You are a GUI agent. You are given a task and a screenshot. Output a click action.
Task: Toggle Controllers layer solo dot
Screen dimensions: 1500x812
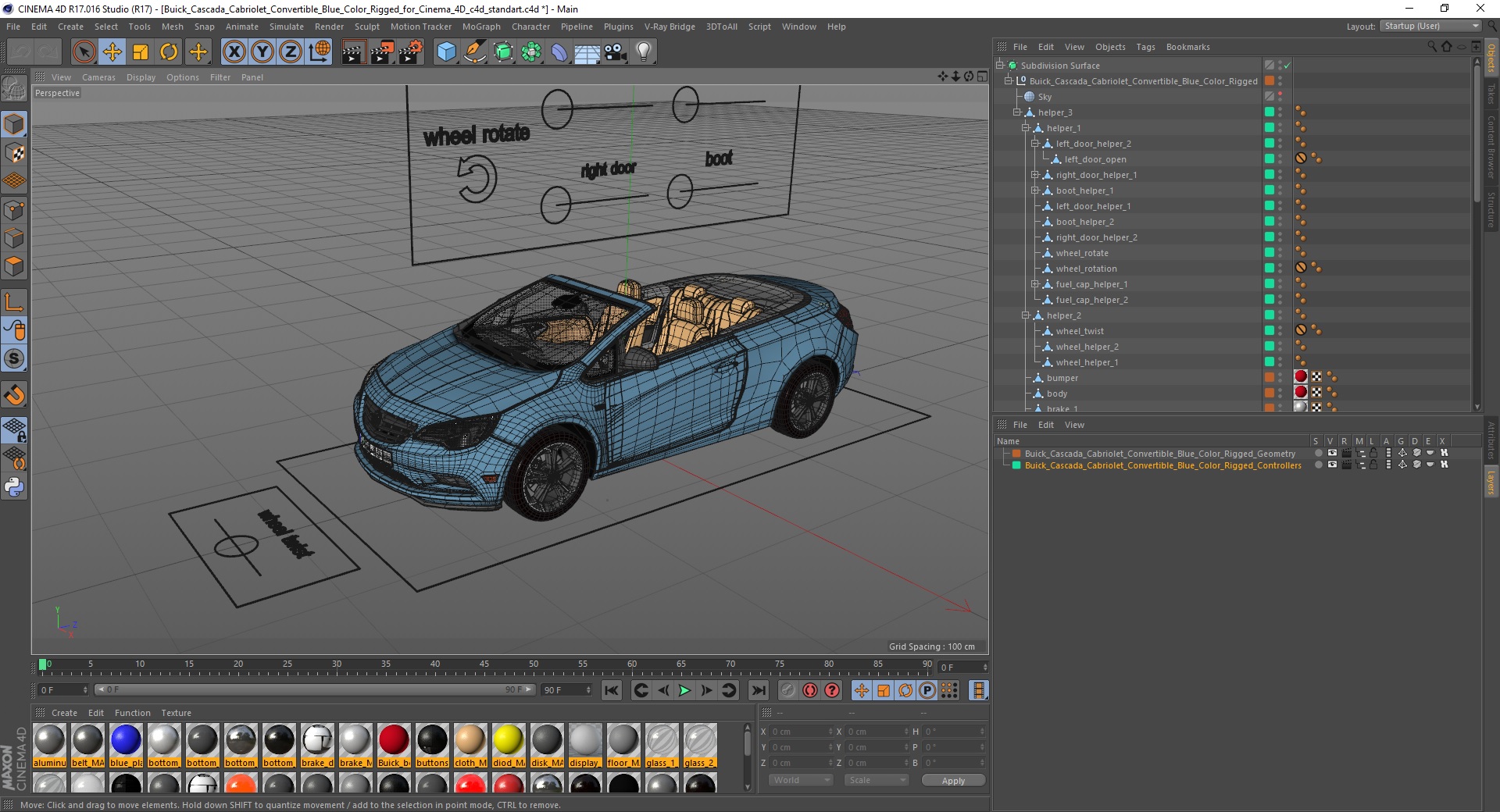(1318, 465)
